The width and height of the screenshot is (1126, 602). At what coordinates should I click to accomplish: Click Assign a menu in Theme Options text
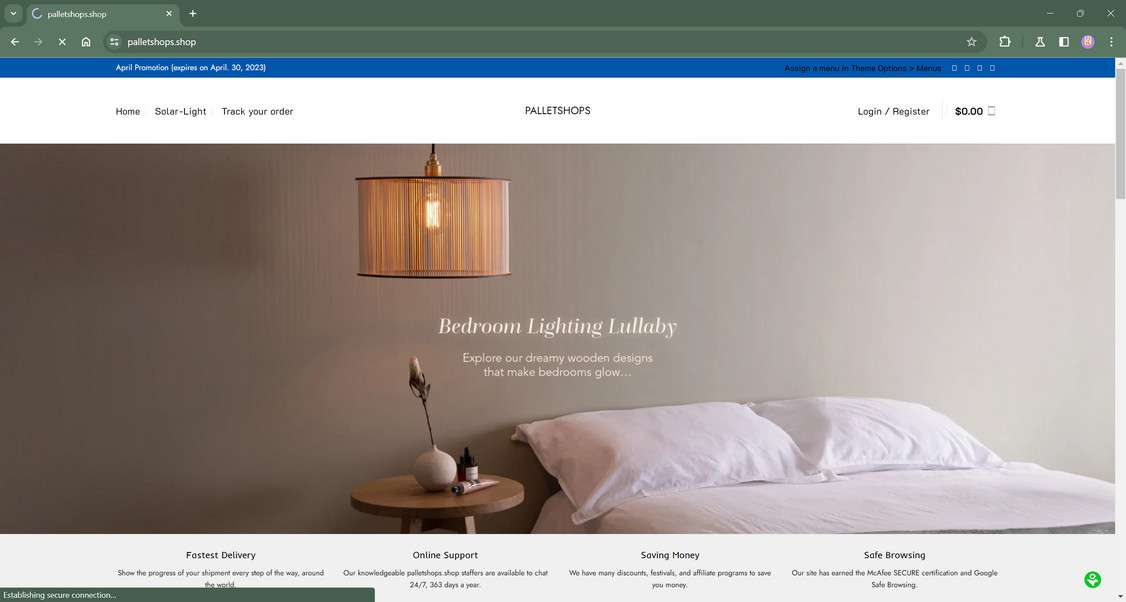click(x=862, y=68)
